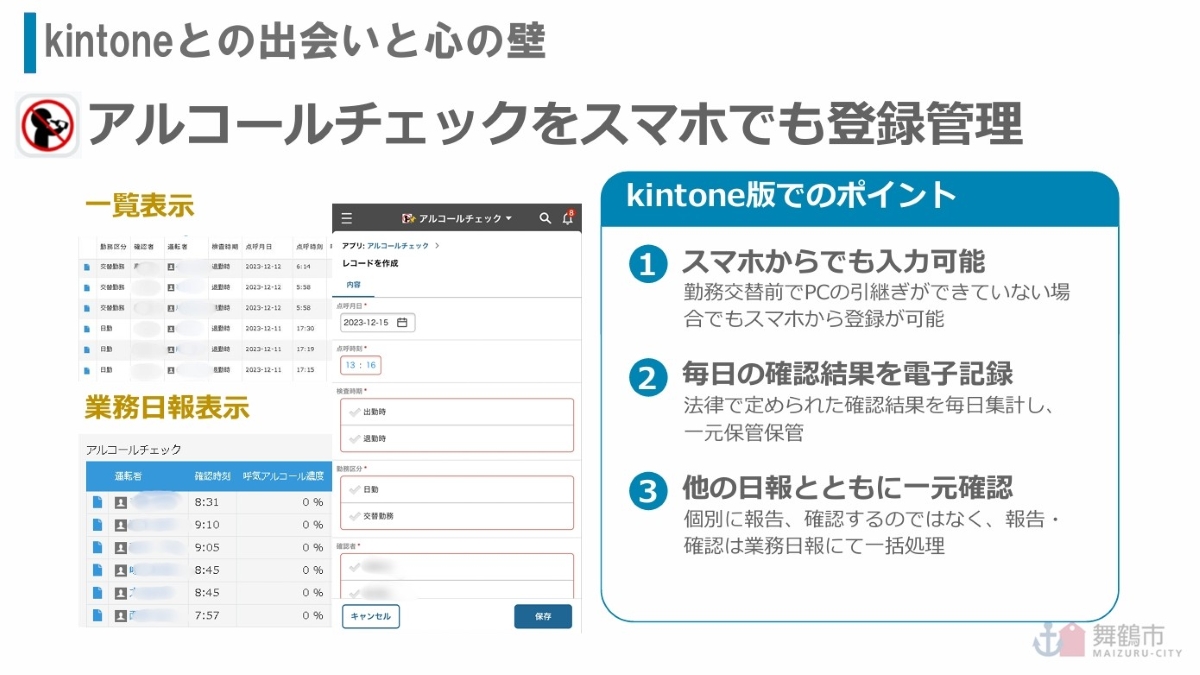
Task: Click the 確認者 column header in list view
Action: 142,246
